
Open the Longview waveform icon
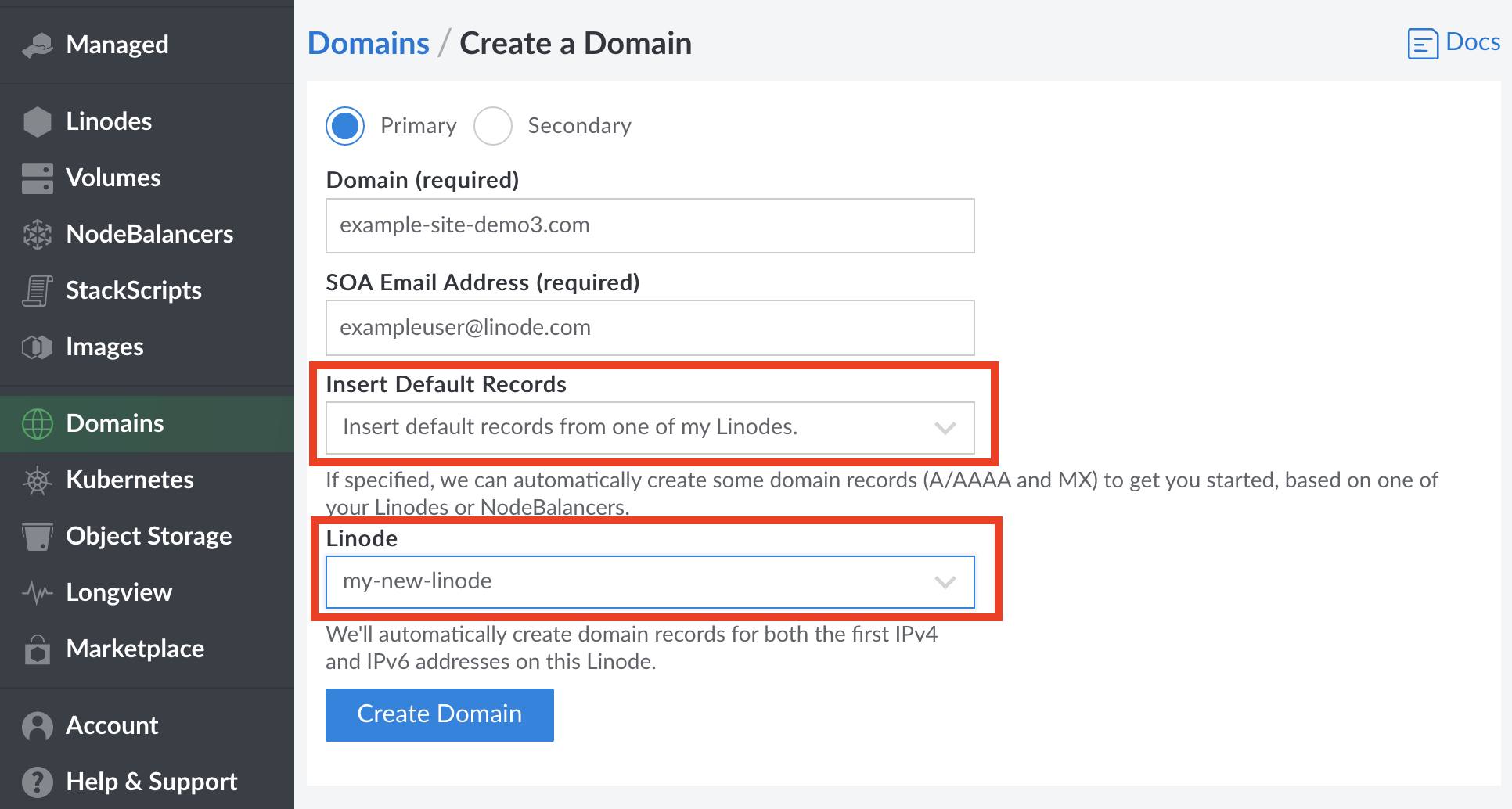pyautogui.click(x=36, y=592)
